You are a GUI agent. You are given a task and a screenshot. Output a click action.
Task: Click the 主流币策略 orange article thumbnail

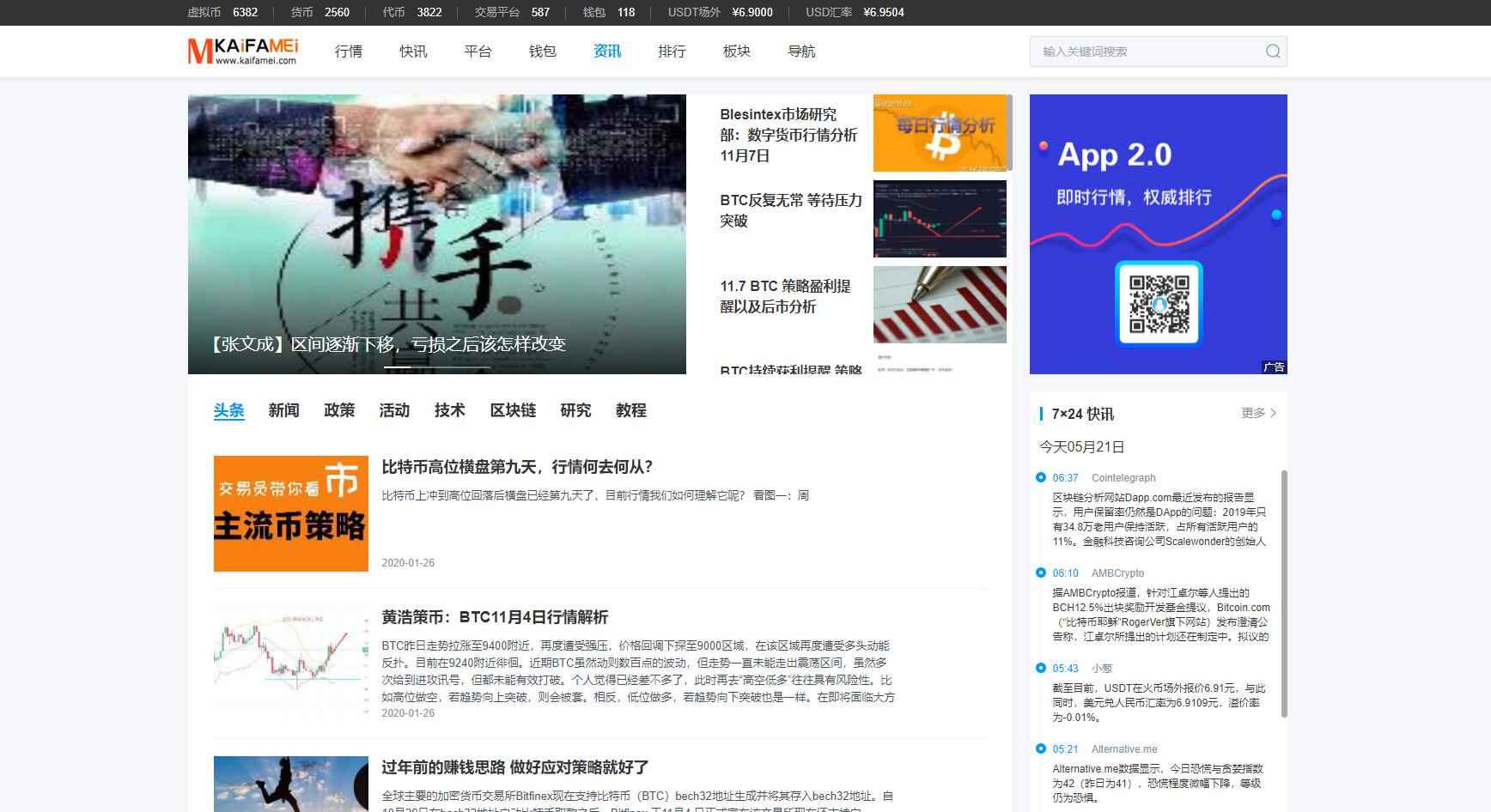coord(291,513)
